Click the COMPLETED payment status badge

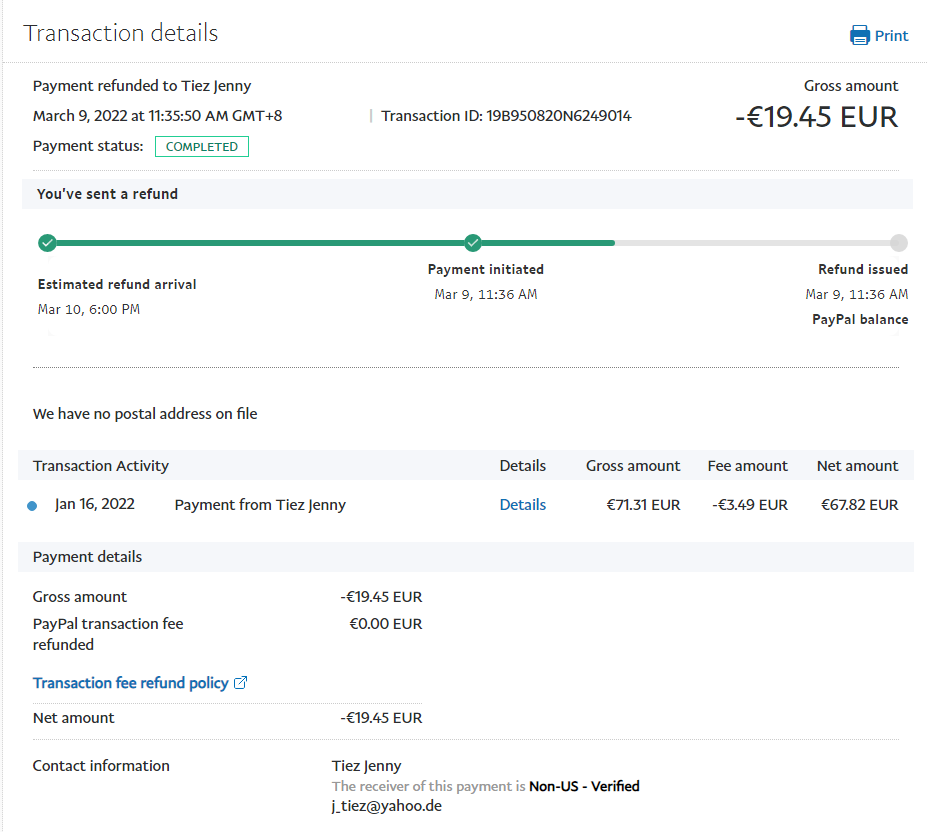click(202, 147)
